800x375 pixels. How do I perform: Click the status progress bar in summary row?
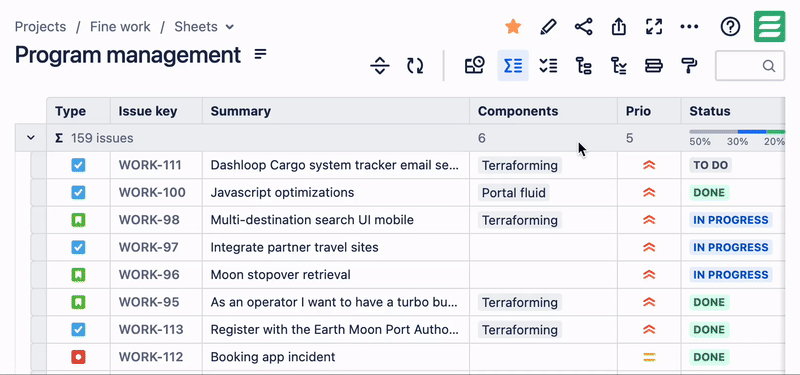pos(737,132)
